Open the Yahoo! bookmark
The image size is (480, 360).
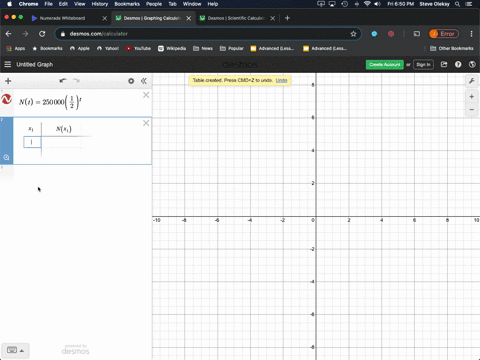[x=108, y=48]
